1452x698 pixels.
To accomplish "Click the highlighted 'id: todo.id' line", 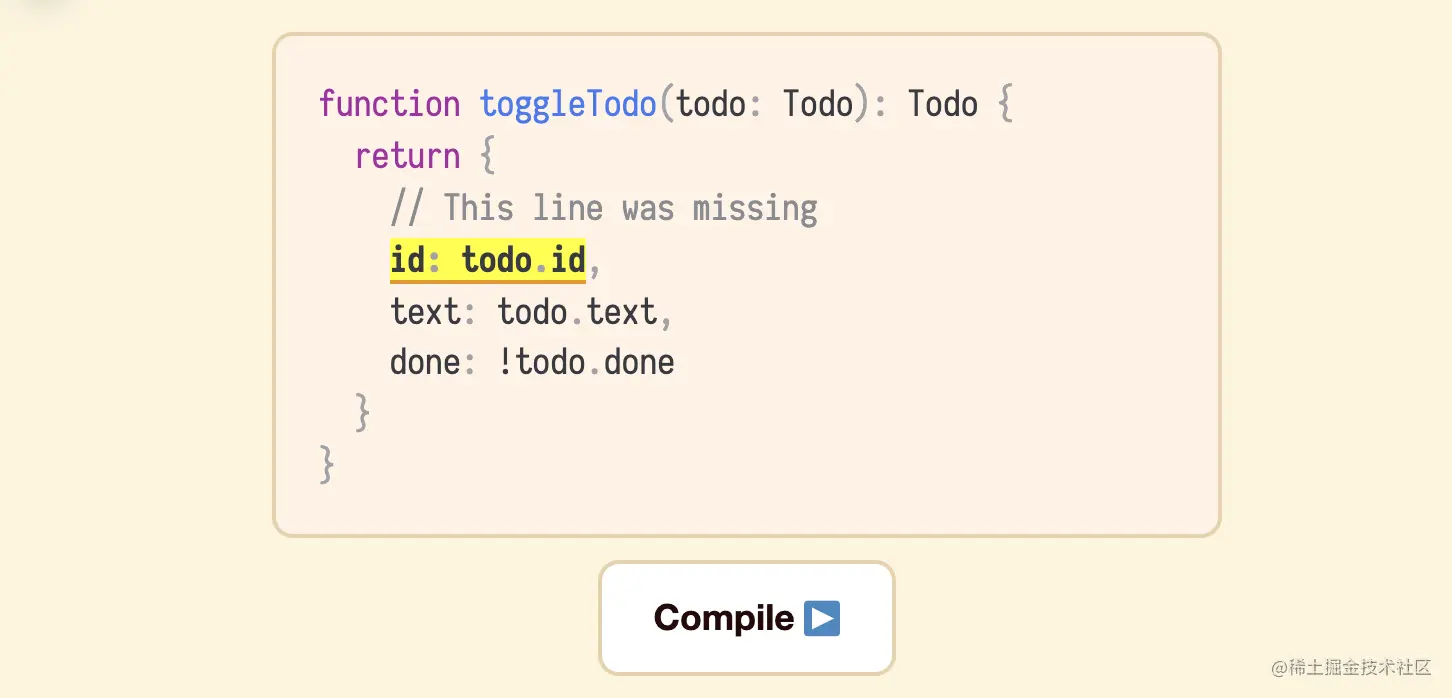I will [487, 260].
